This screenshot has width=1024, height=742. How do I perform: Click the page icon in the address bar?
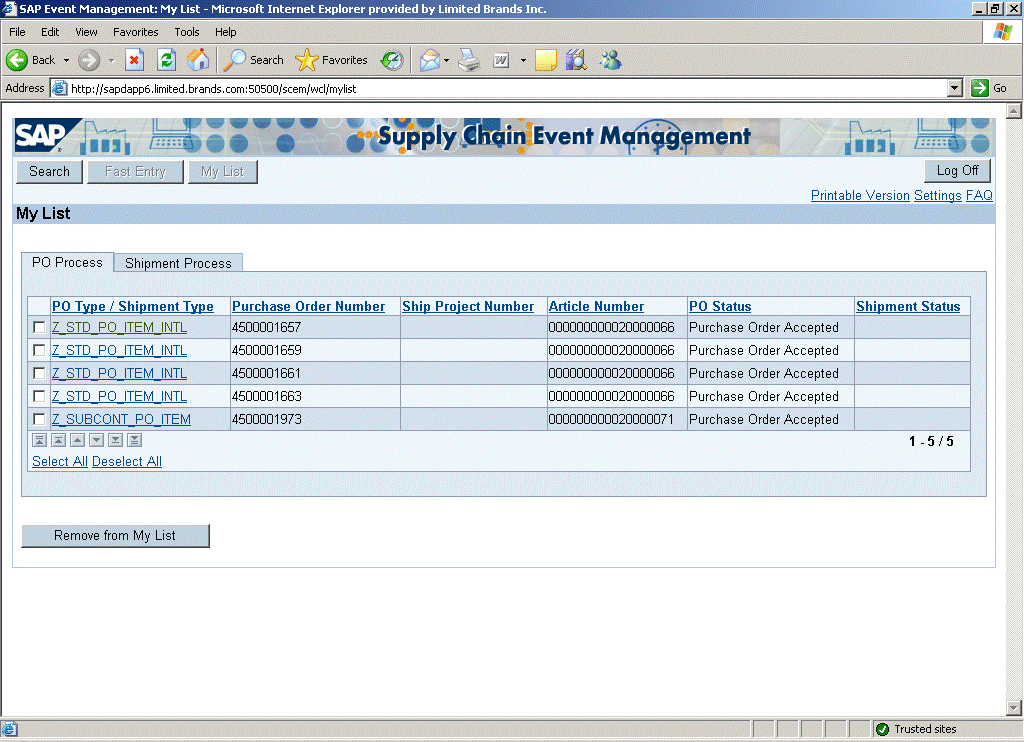tap(59, 88)
